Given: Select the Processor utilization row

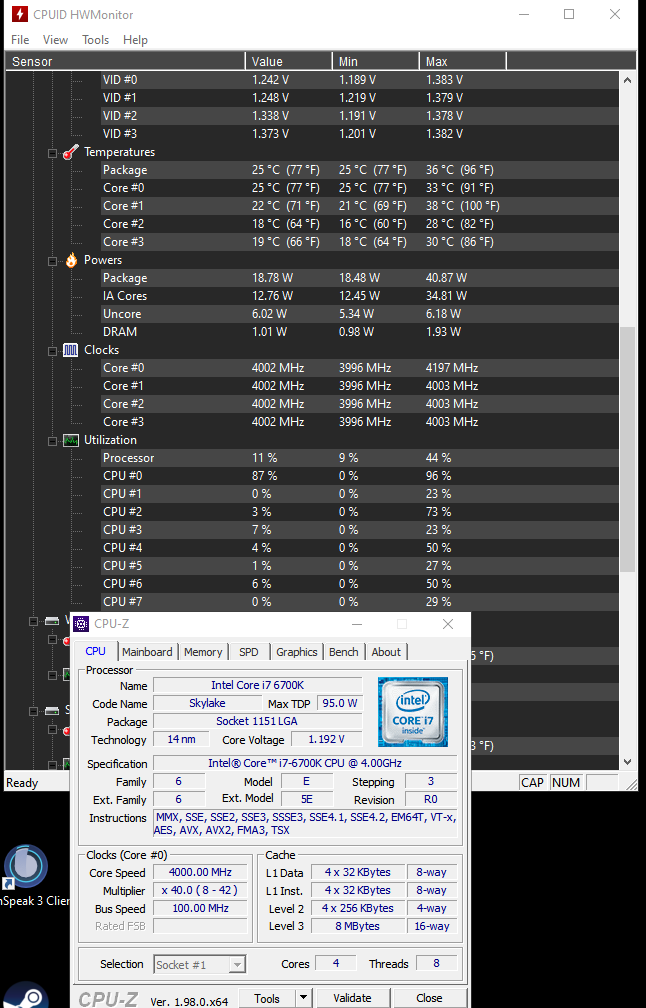Looking at the screenshot, I should [x=360, y=458].
